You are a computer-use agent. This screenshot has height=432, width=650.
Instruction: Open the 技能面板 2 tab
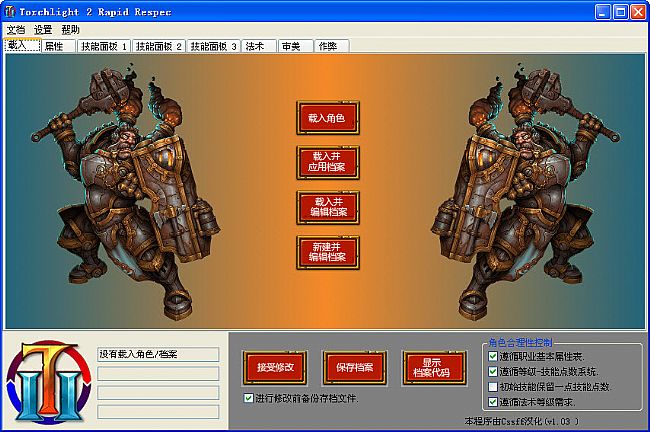tap(158, 46)
